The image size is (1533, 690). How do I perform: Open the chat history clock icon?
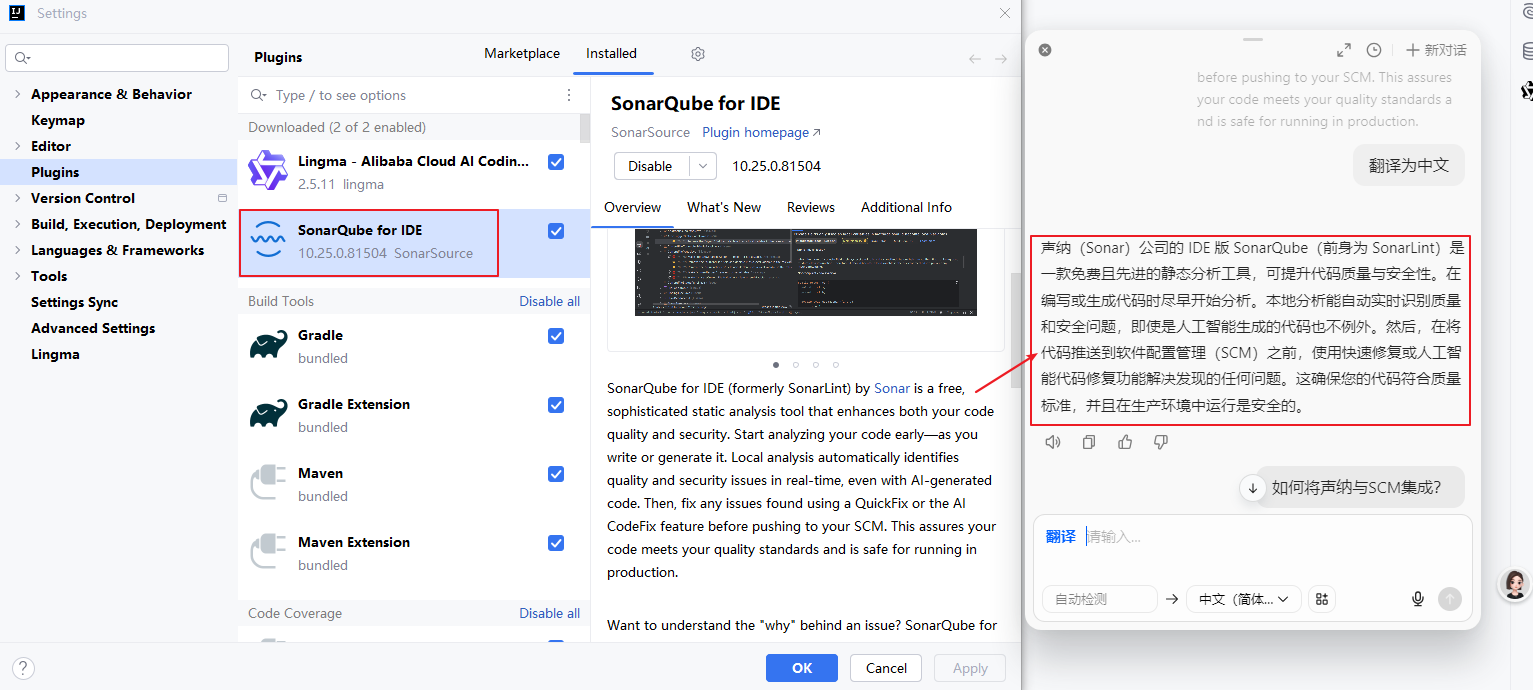pyautogui.click(x=1374, y=50)
